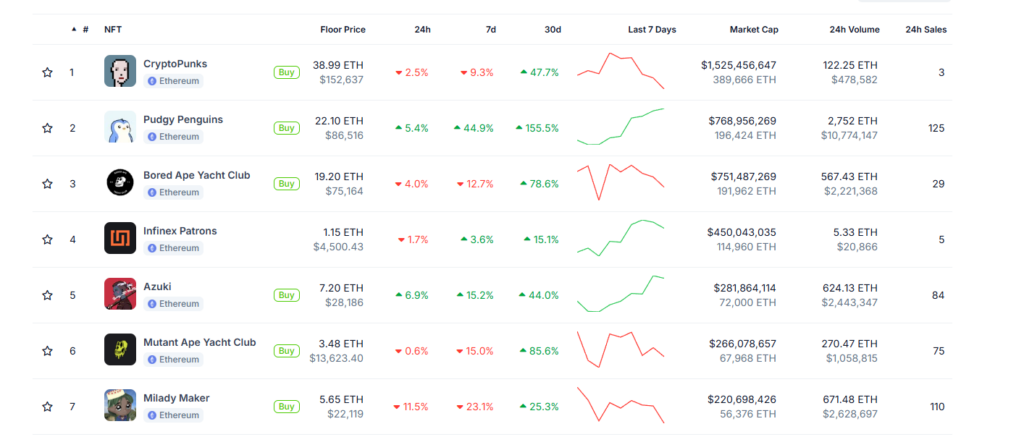Click Ethereum chain badge under Pudgy Penguins

click(173, 137)
